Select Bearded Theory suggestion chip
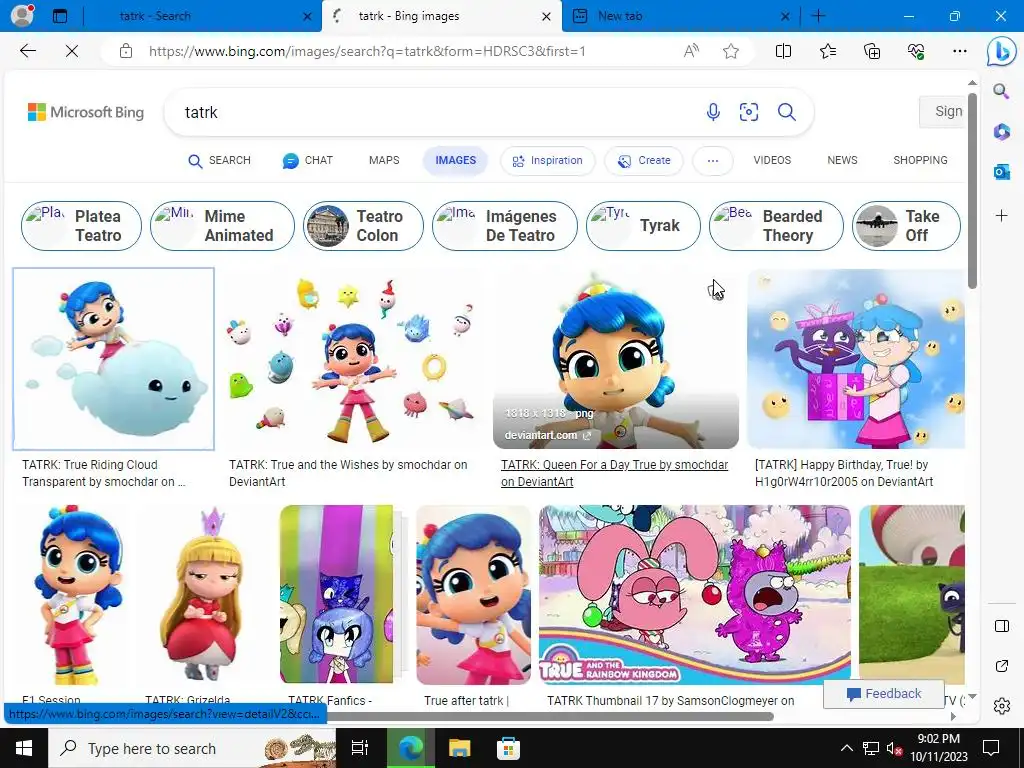The width and height of the screenshot is (1024, 768). (776, 226)
